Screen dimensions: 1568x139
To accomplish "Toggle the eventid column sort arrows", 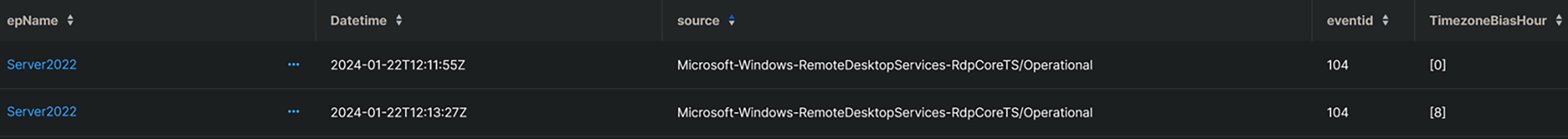I will pyautogui.click(x=1385, y=20).
